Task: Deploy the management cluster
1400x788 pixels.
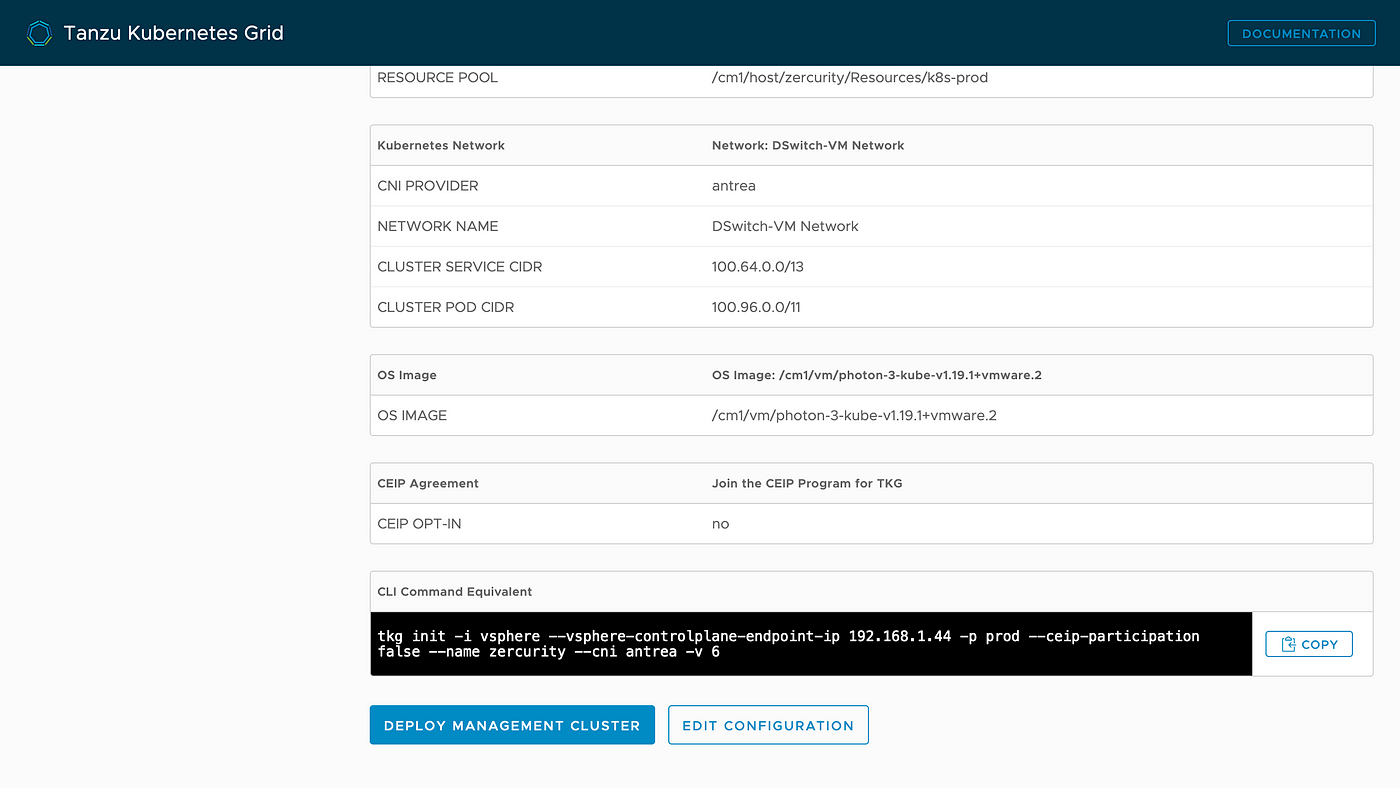Action: click(512, 725)
